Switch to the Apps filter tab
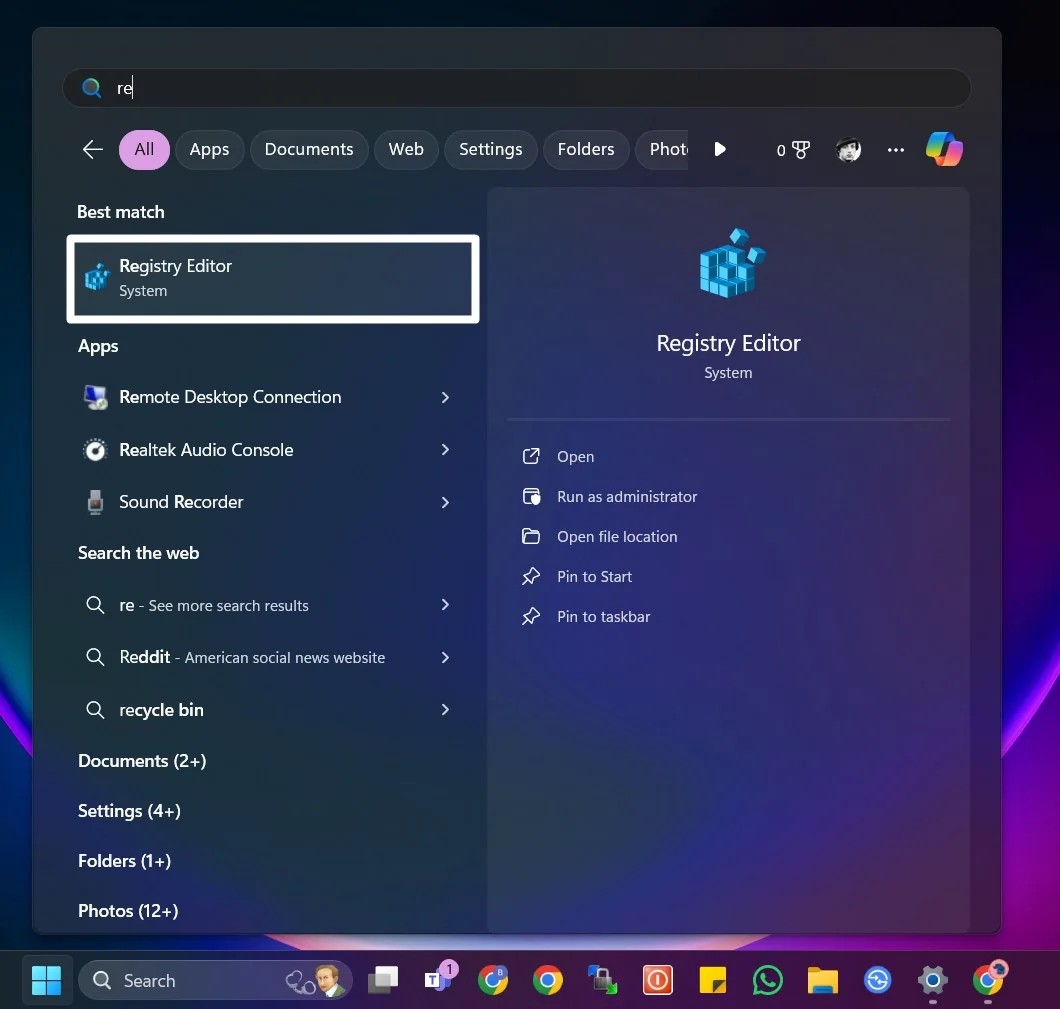Viewport: 1060px width, 1009px height. tap(209, 149)
